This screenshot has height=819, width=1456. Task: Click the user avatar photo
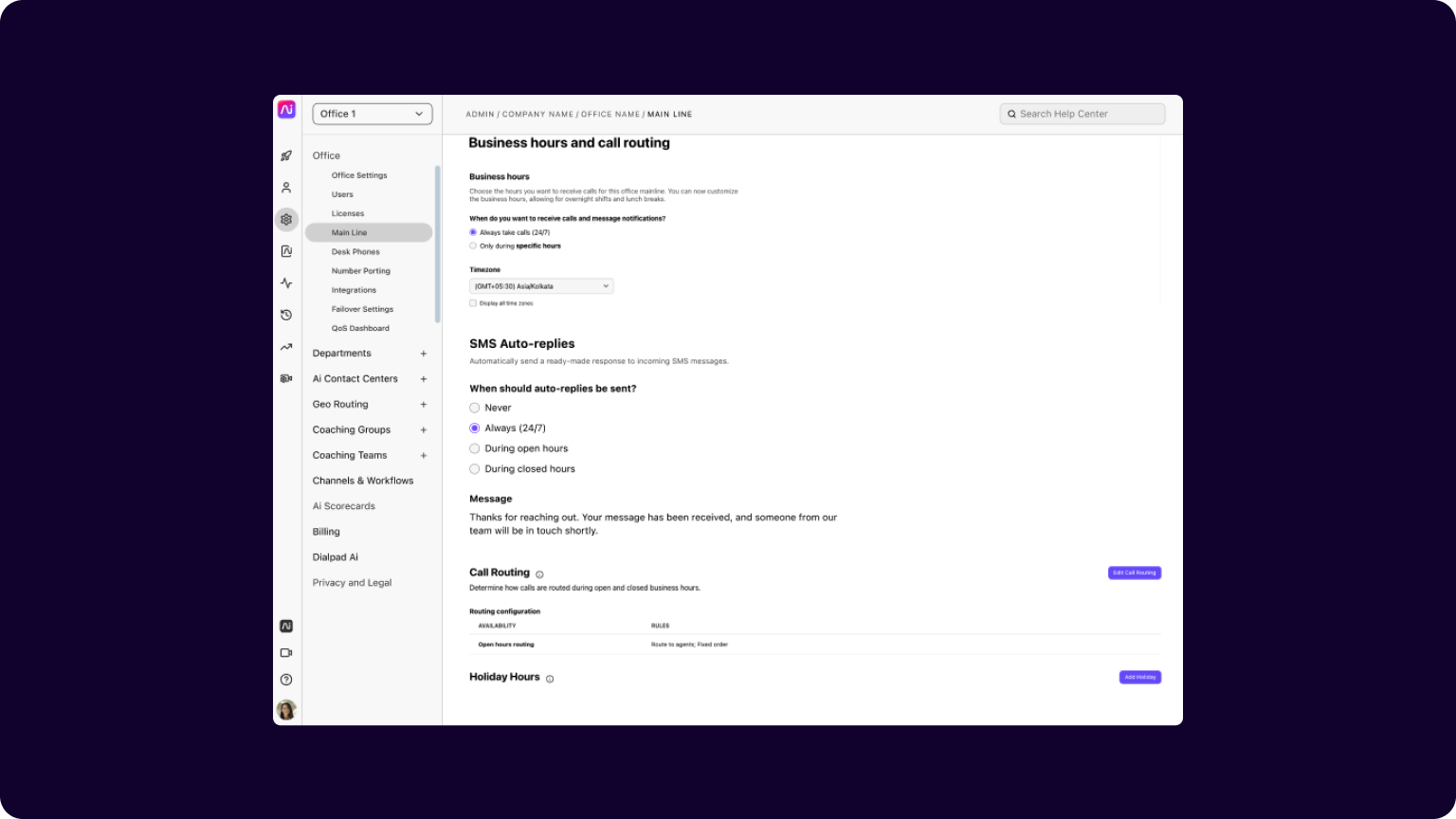[286, 709]
